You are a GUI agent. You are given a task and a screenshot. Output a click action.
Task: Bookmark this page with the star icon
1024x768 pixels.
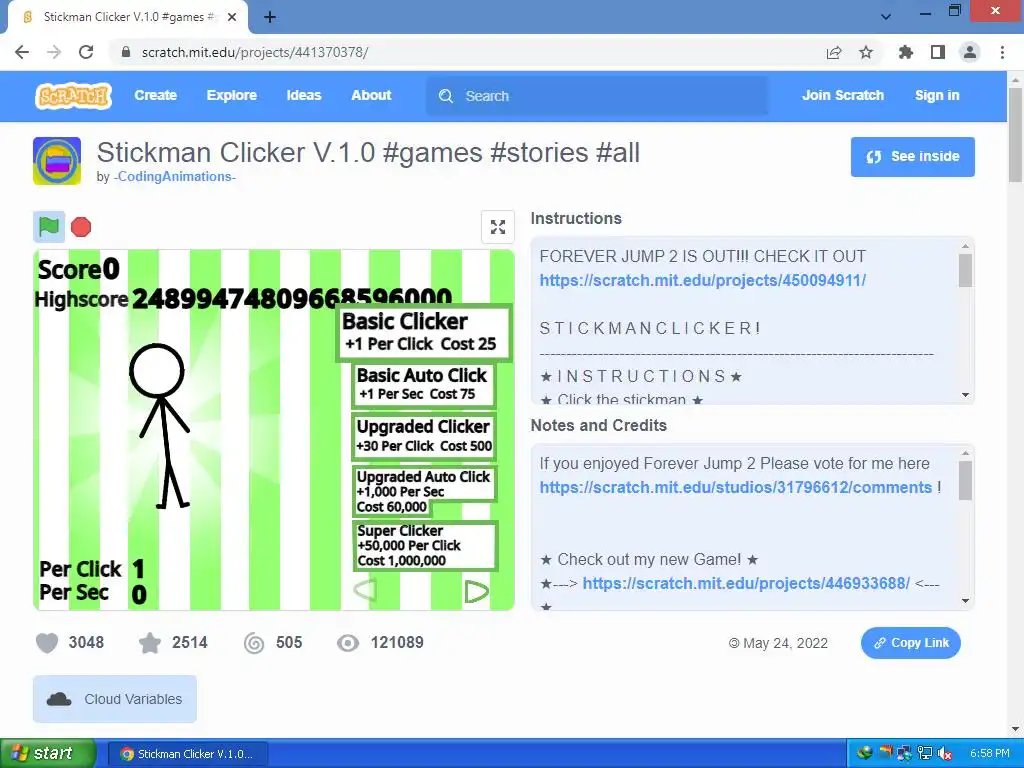click(866, 52)
